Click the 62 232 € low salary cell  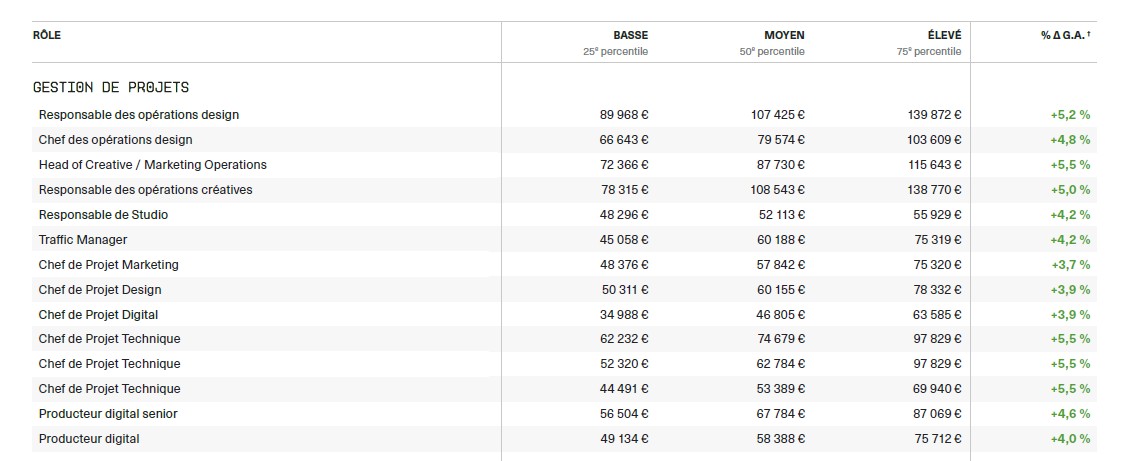pyautogui.click(x=624, y=339)
